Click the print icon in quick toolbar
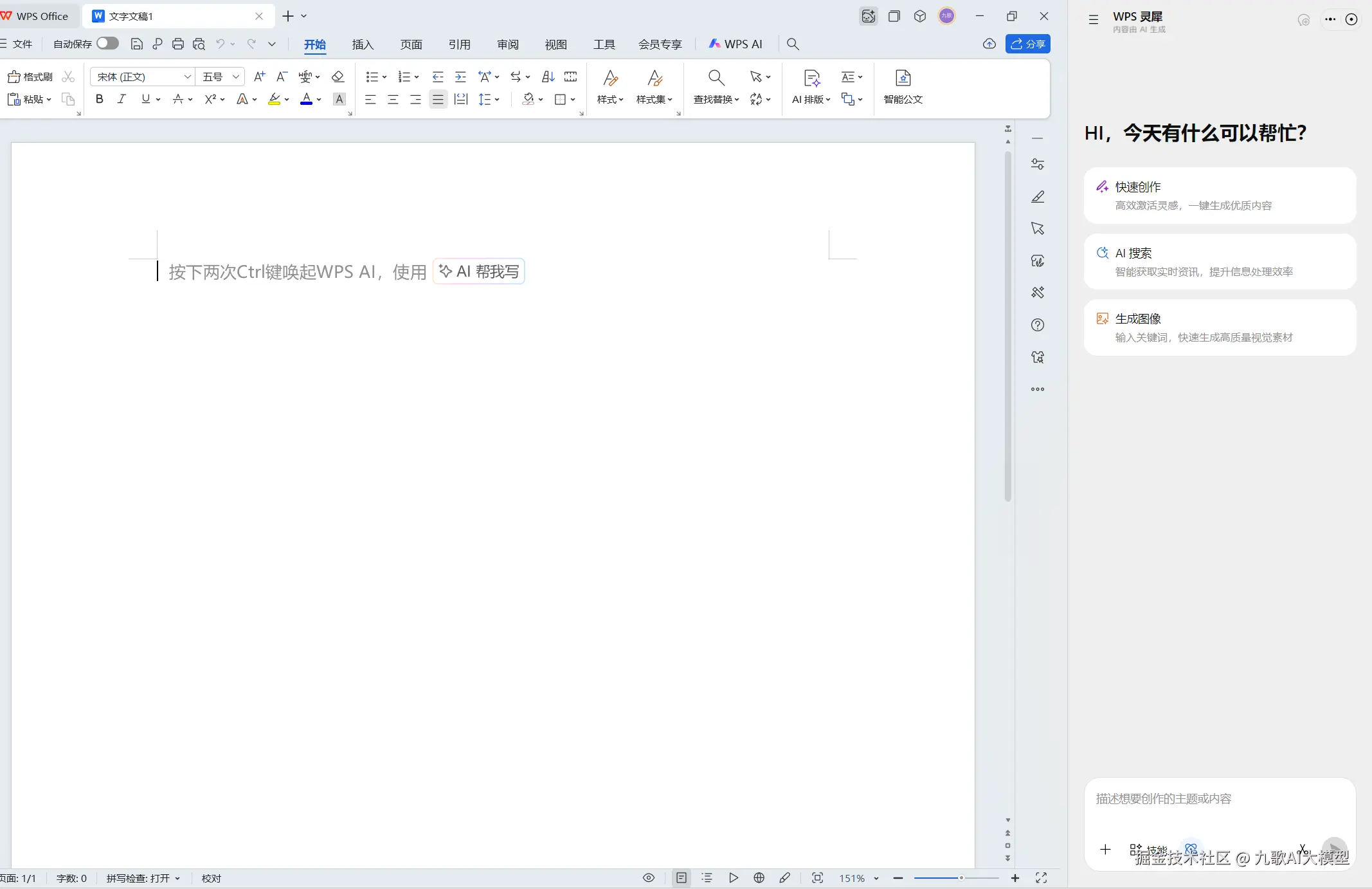 tap(178, 44)
